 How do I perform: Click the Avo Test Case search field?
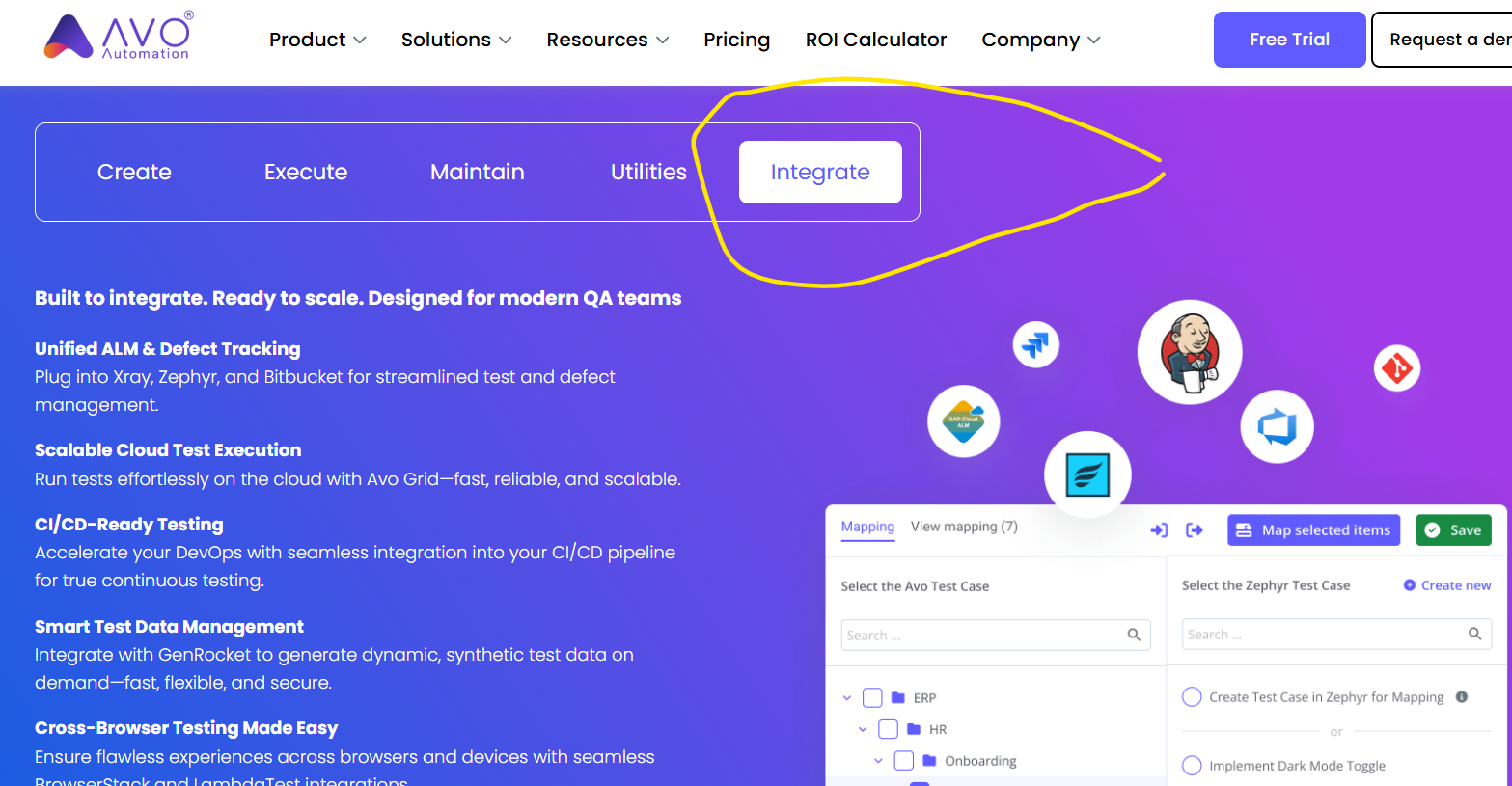coord(984,636)
